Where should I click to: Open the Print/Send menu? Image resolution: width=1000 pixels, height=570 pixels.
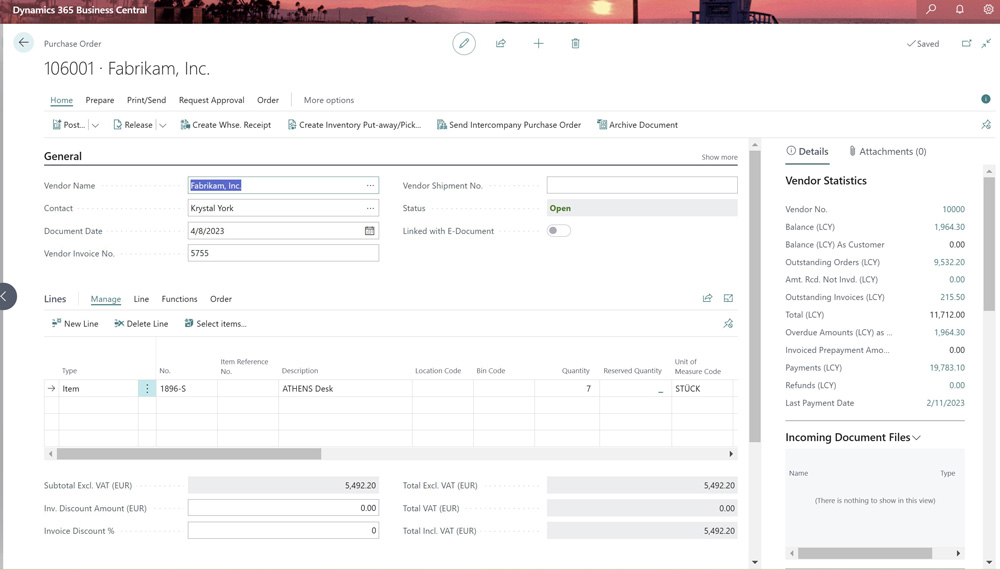point(146,100)
